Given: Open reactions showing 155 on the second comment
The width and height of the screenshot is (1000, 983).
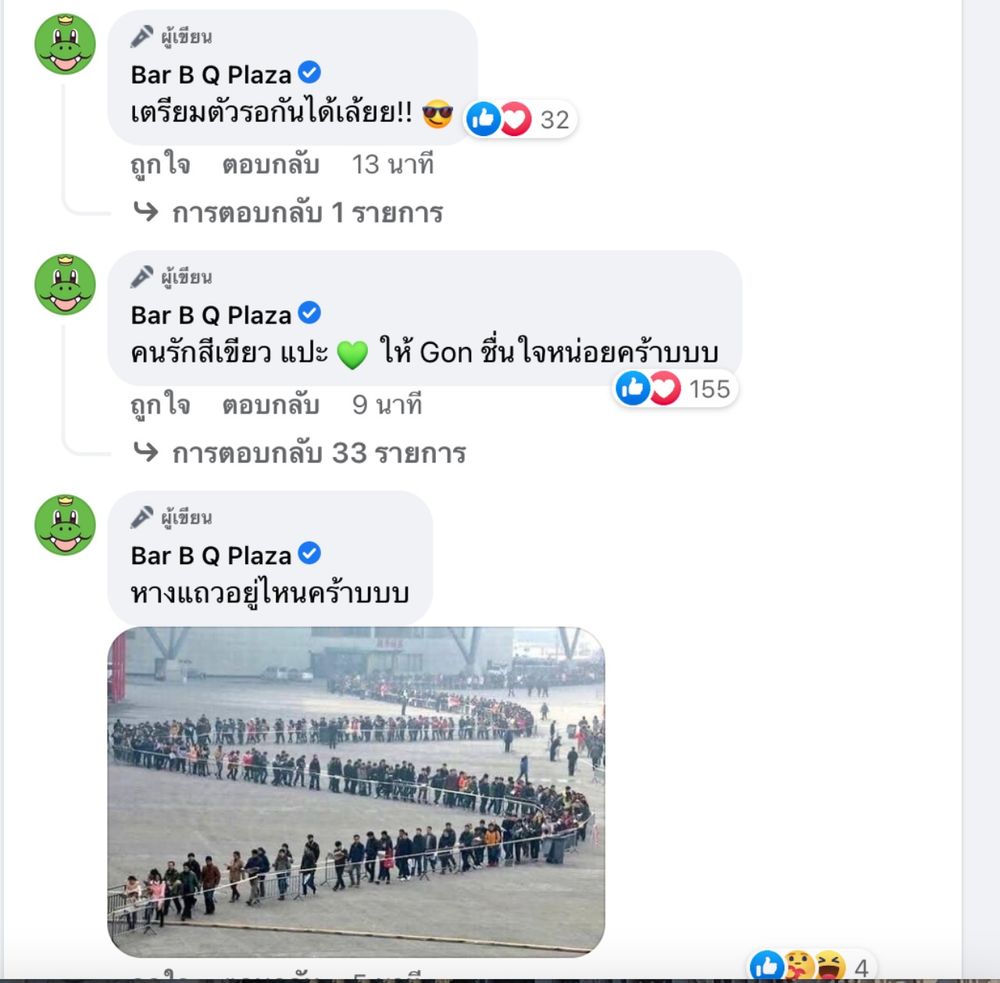Looking at the screenshot, I should tap(675, 388).
